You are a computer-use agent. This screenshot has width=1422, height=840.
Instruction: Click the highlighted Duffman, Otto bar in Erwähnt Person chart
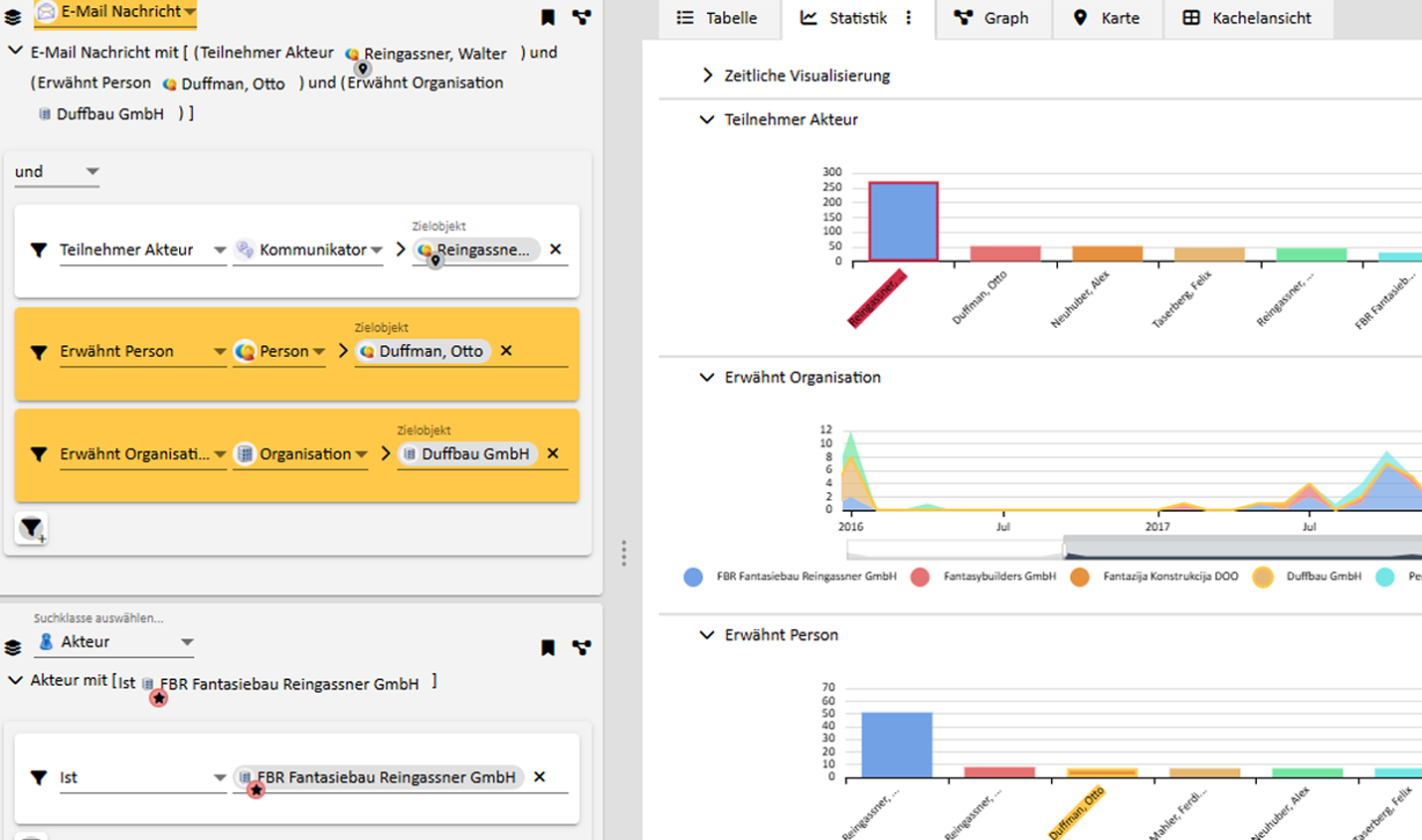click(x=1102, y=772)
